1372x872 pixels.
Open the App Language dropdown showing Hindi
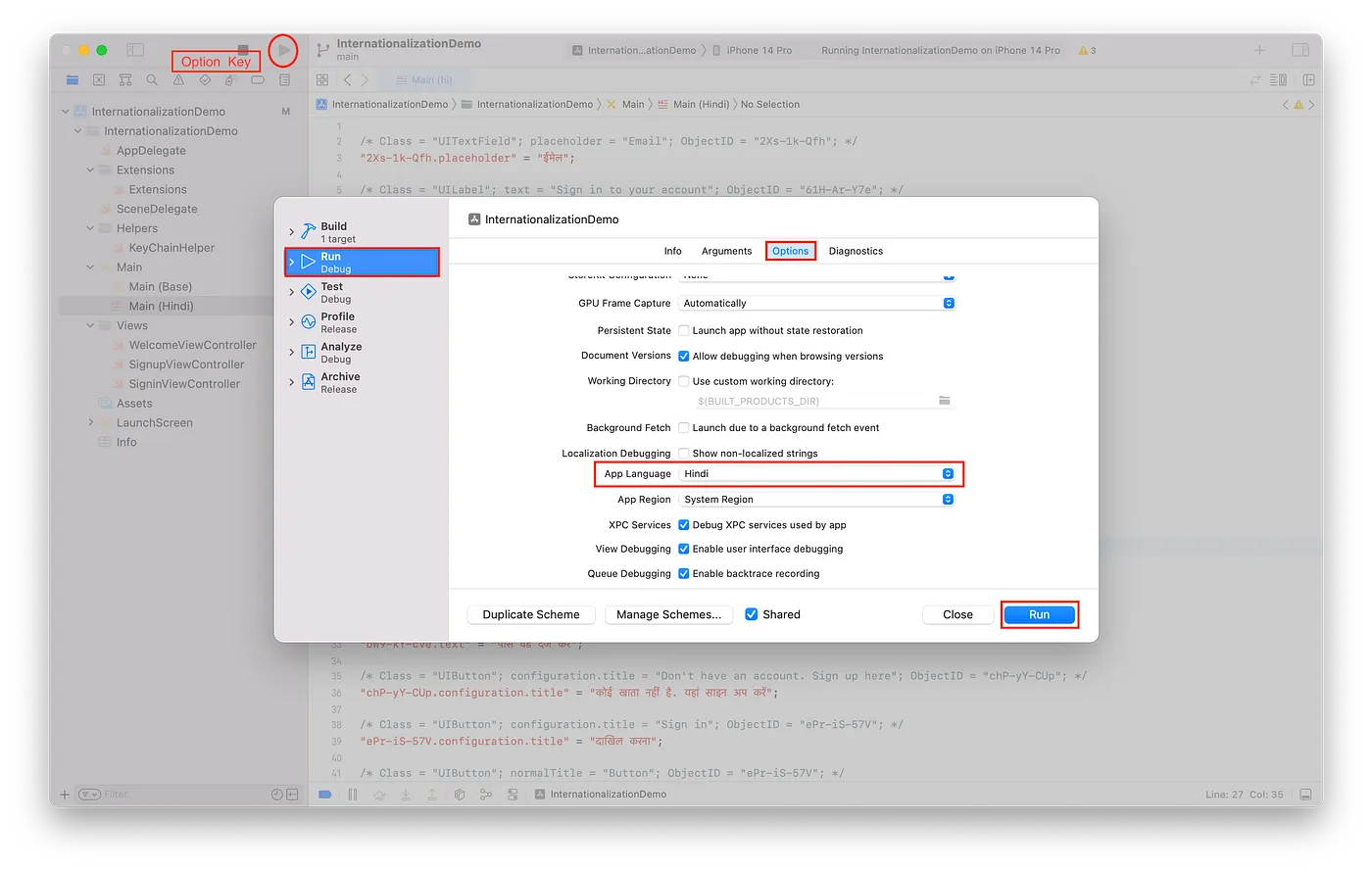point(816,474)
